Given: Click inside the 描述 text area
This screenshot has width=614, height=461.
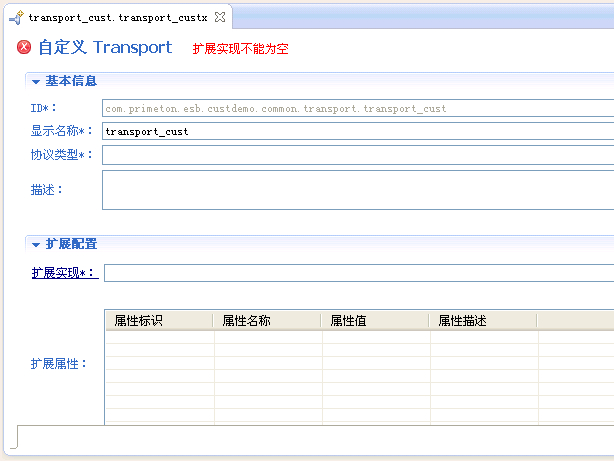Looking at the screenshot, I should point(358,189).
